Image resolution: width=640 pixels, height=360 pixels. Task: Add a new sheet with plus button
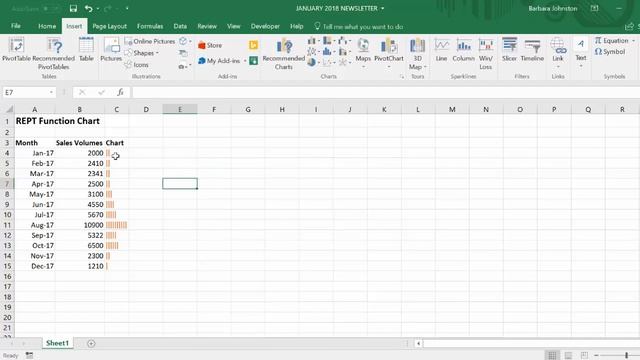pyautogui.click(x=91, y=344)
